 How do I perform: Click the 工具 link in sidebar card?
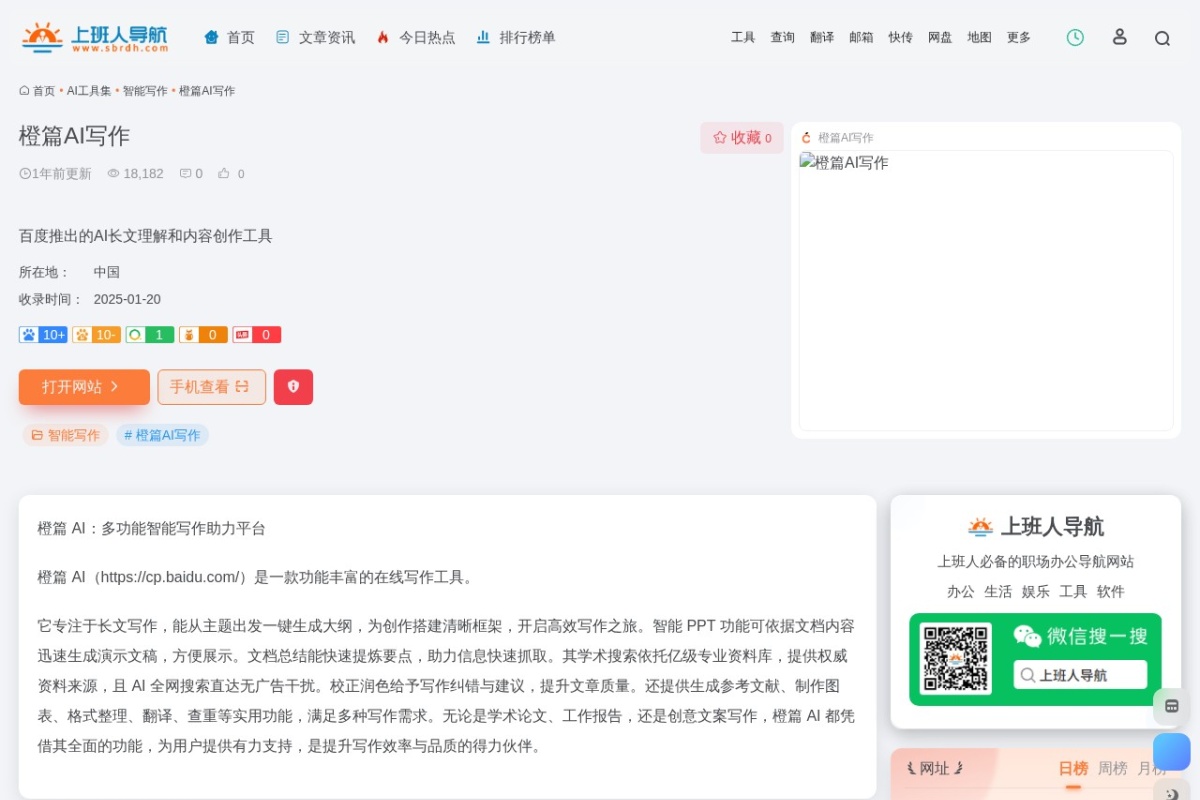(x=1073, y=591)
